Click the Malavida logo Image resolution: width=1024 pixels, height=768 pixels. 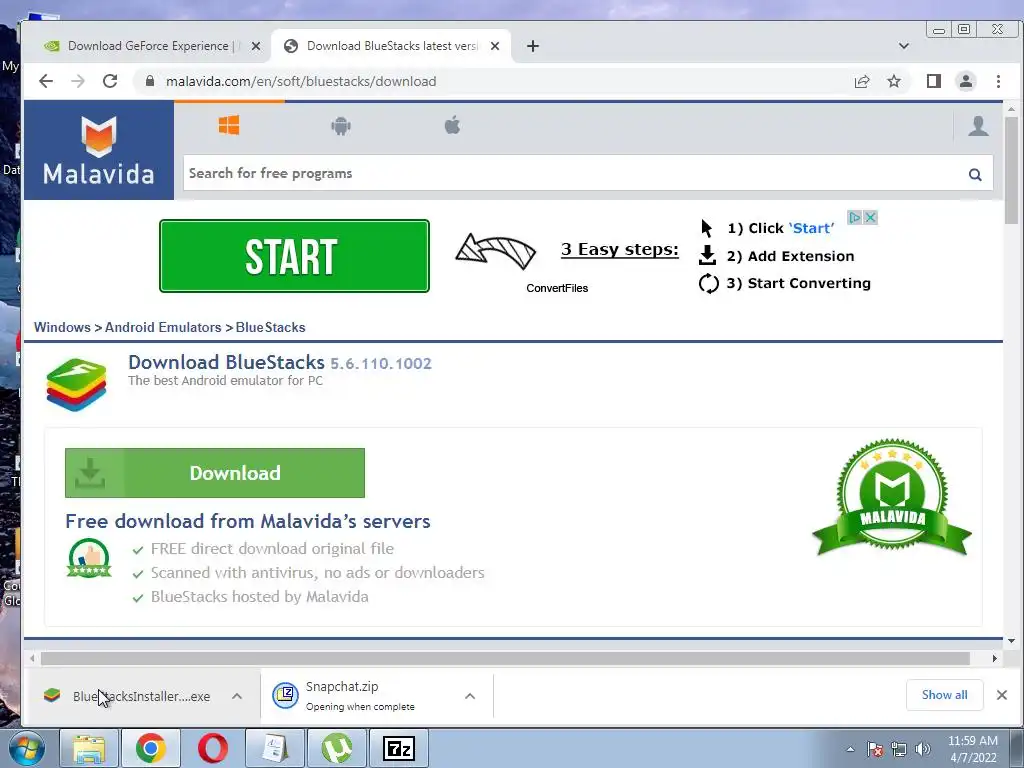pos(99,150)
